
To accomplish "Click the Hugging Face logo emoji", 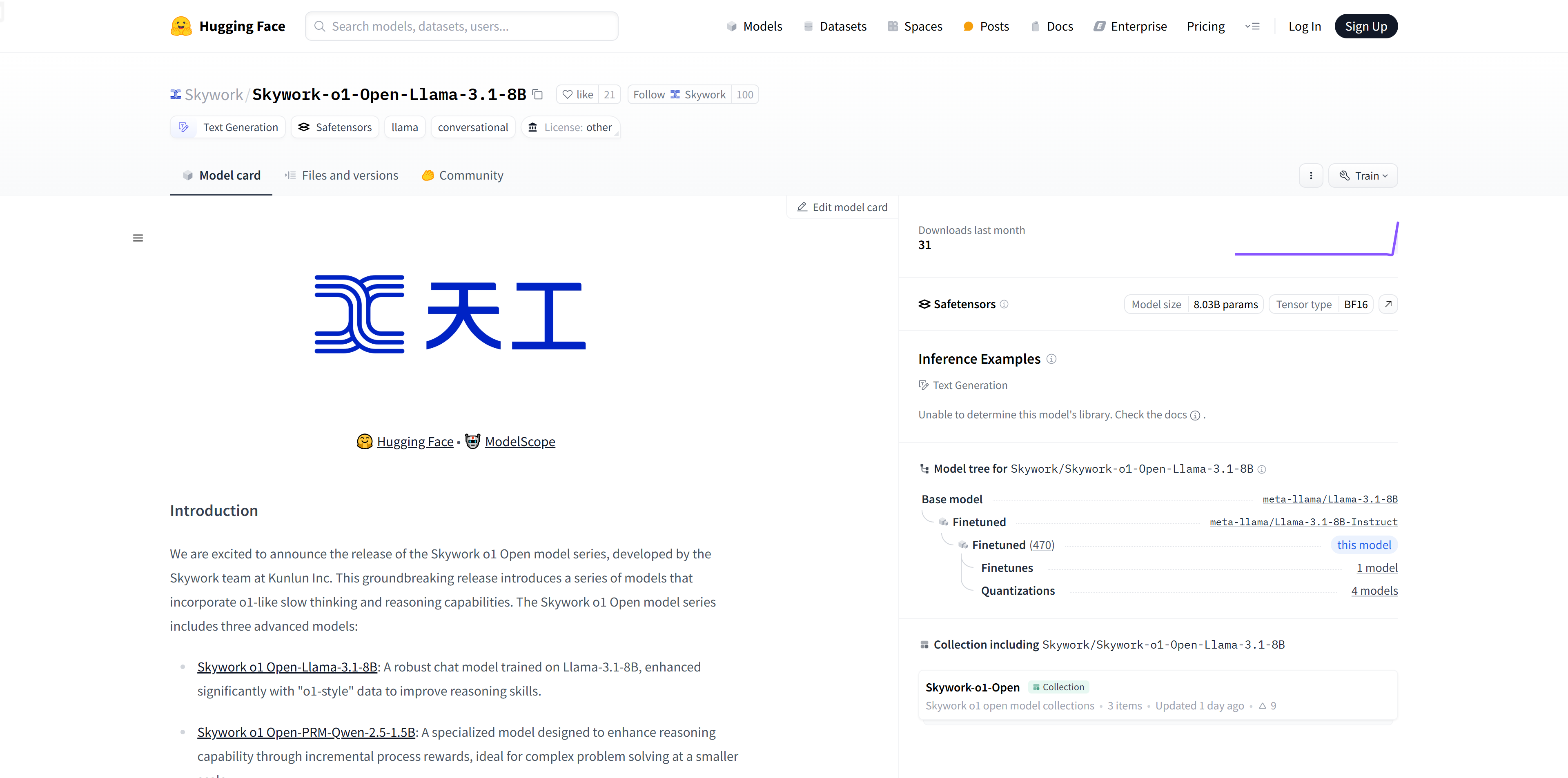I will 181,26.
